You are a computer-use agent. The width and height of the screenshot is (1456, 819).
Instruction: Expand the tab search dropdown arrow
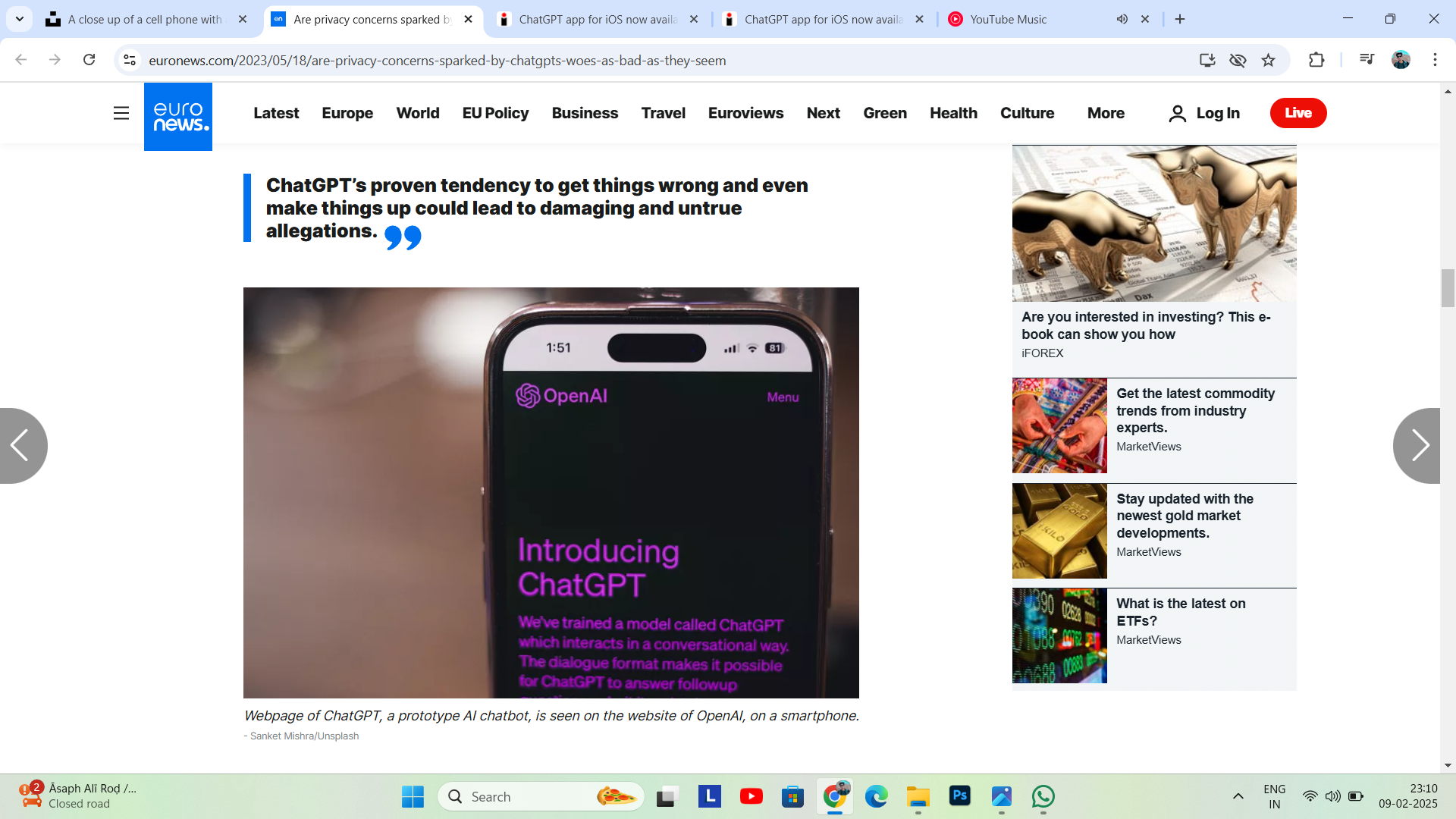(x=20, y=19)
